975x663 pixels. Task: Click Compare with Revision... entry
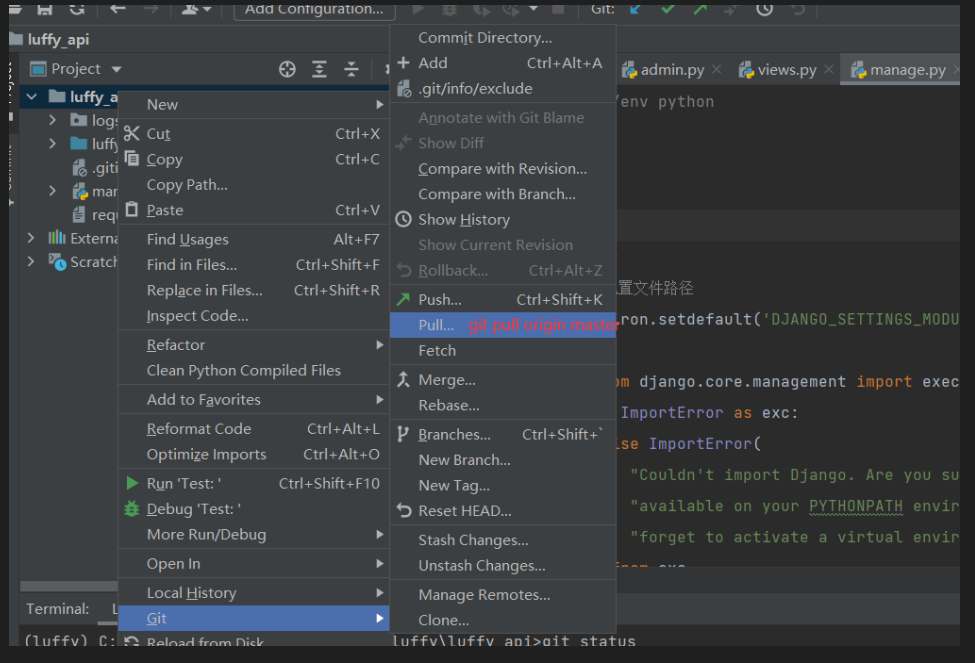tap(503, 169)
